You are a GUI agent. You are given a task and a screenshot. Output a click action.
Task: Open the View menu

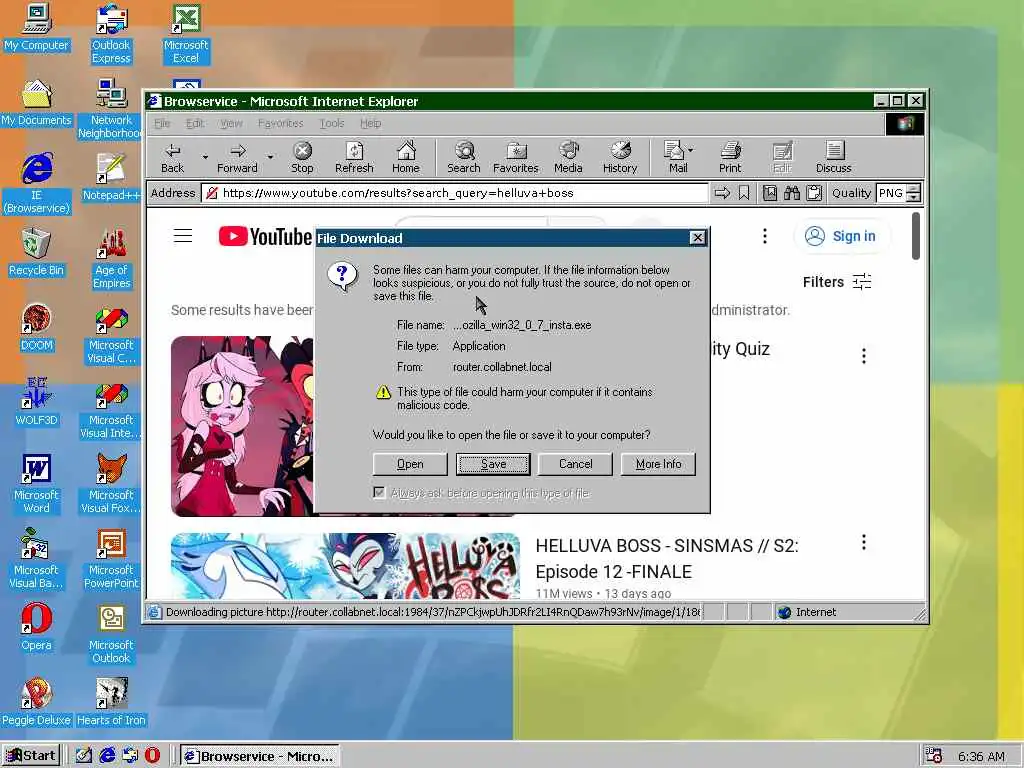231,123
